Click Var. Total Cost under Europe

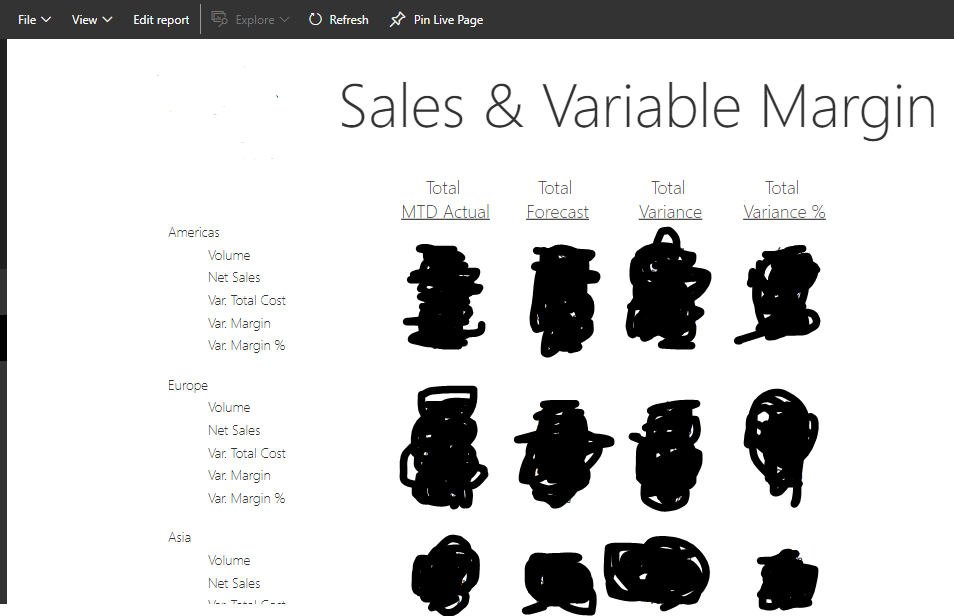coord(246,453)
